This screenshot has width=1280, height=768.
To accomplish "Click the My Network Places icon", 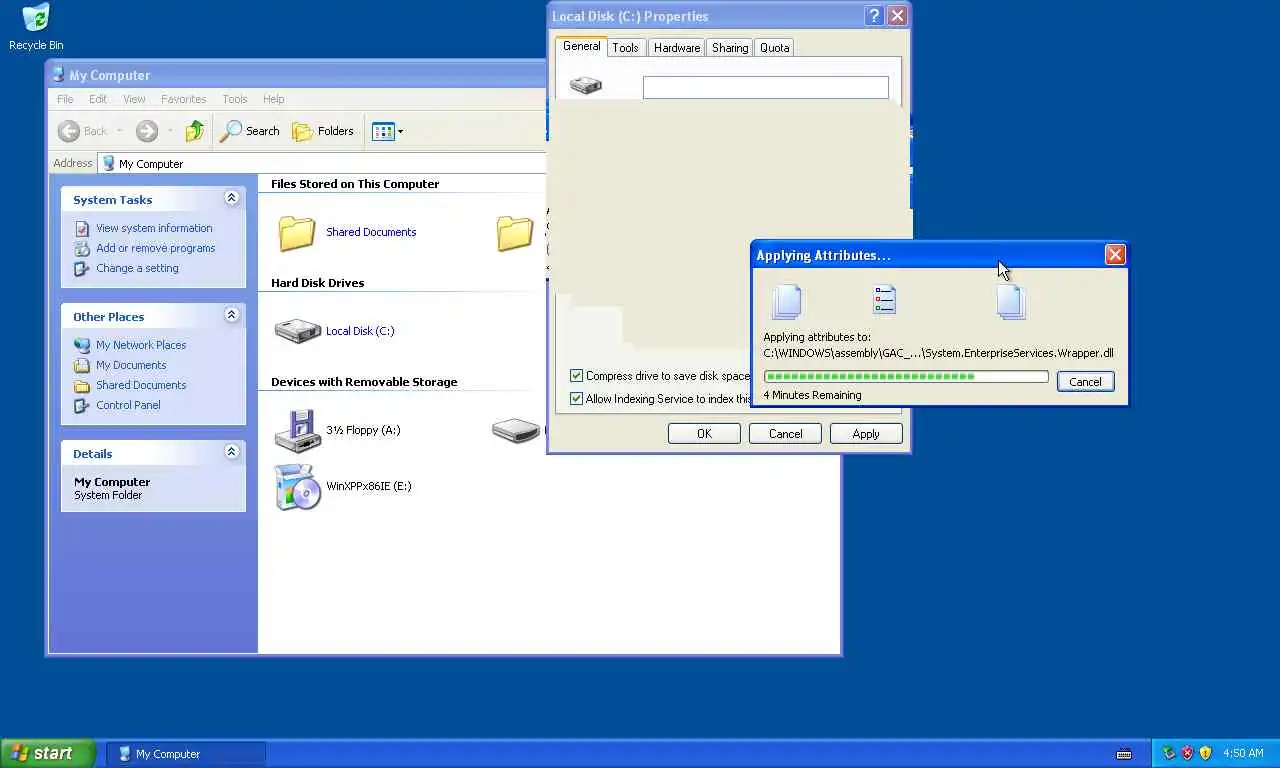I will (82, 346).
